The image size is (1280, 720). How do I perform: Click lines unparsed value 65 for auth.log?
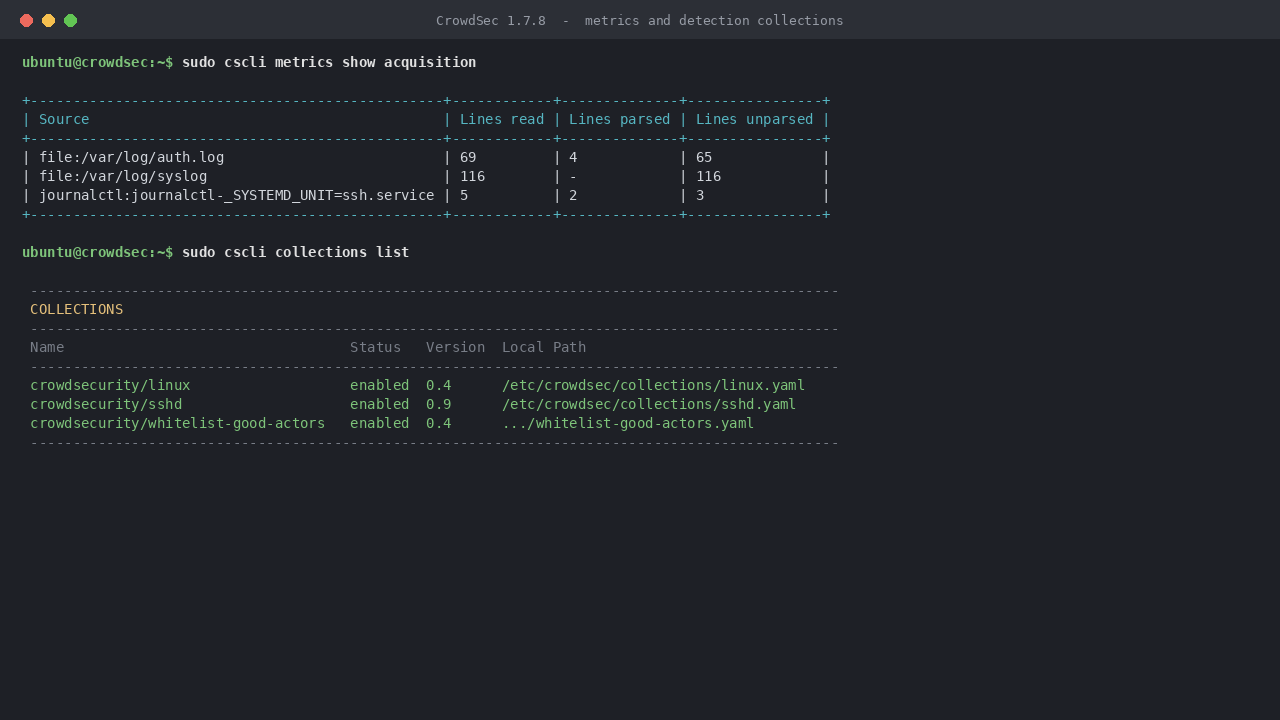coord(704,157)
